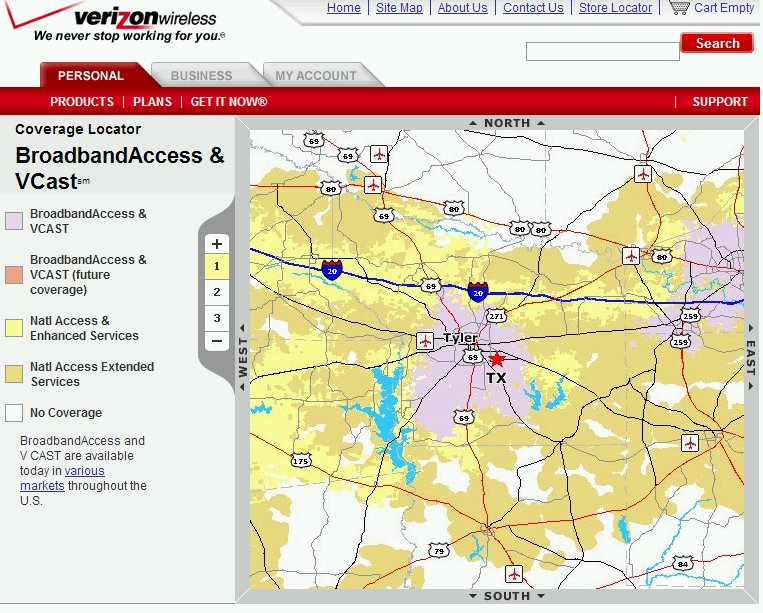
Task: Click the route 84 highway shield
Action: (x=682, y=564)
